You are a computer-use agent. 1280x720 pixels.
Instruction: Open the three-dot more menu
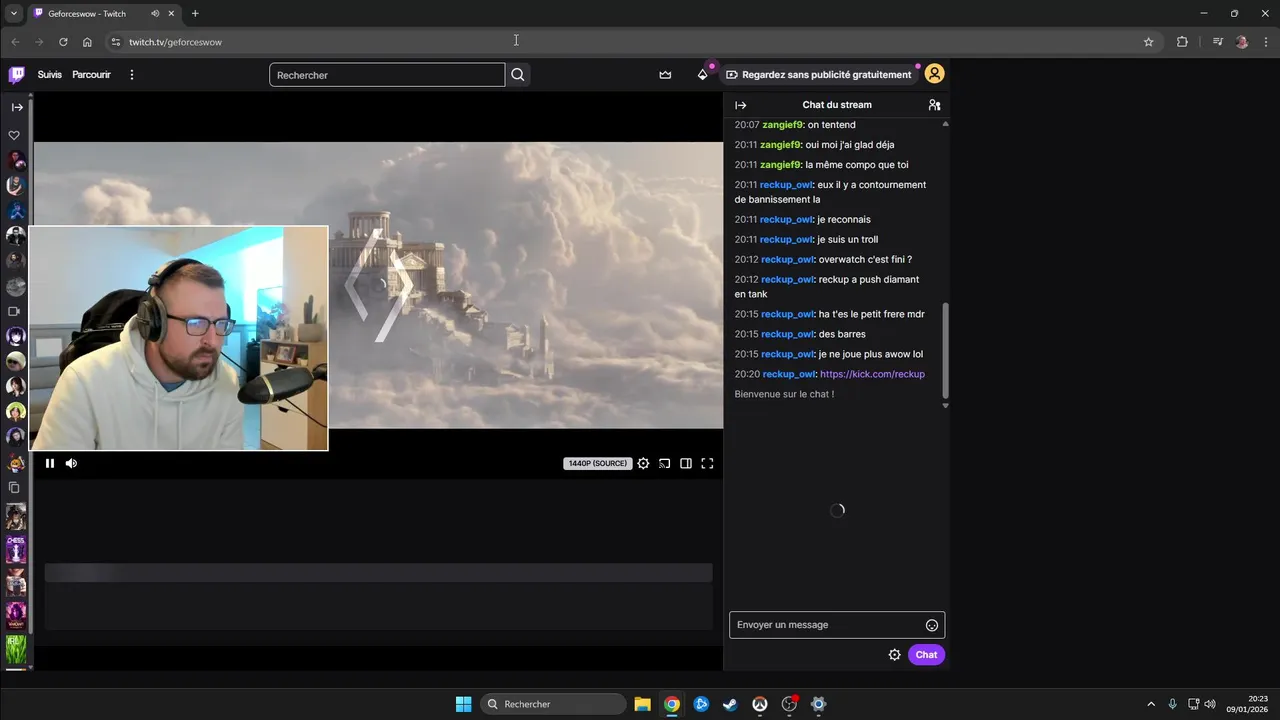131,75
